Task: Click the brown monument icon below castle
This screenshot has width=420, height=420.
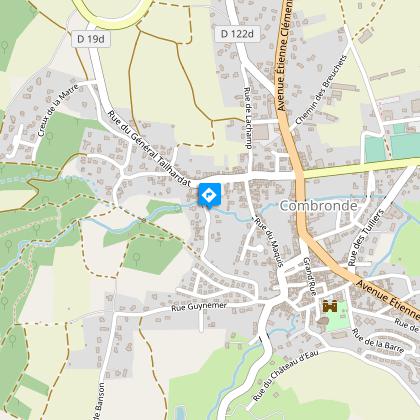Action: (x=323, y=322)
